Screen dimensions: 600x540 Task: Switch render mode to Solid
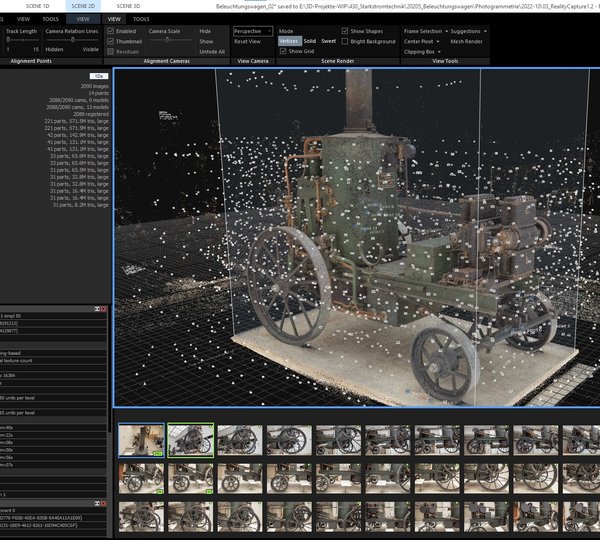310,41
